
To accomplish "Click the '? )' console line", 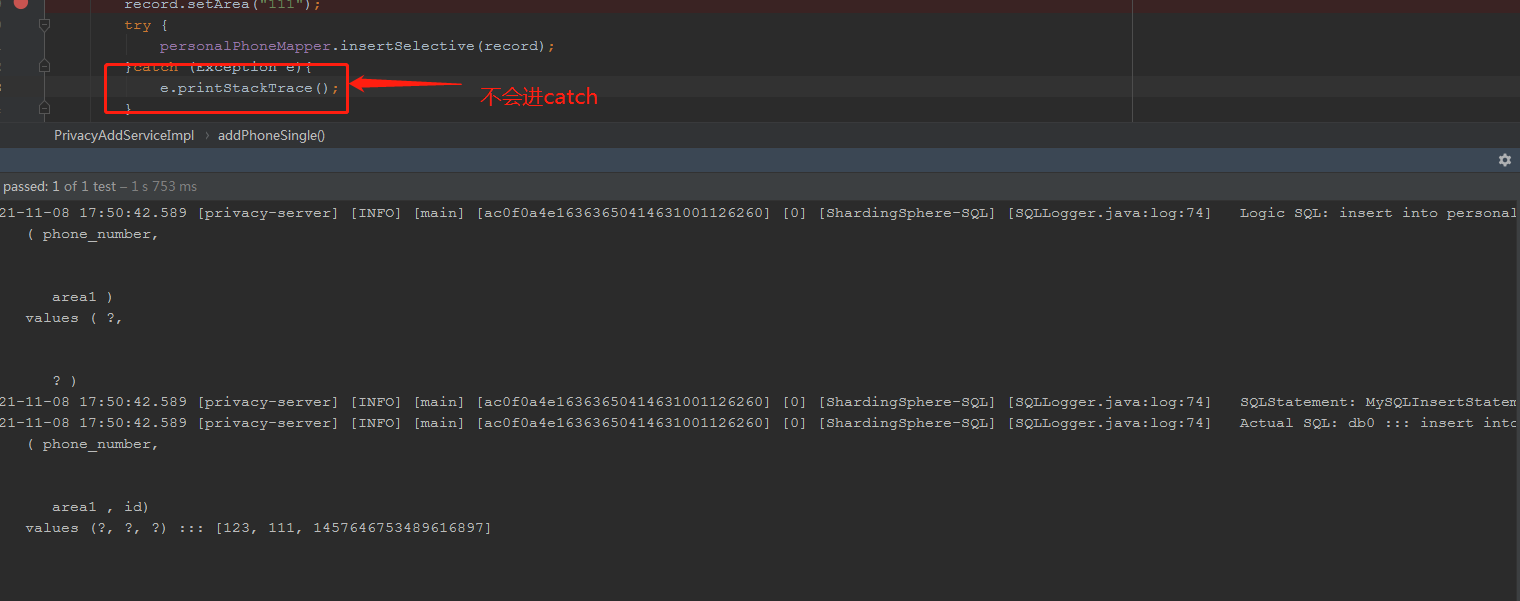I will [x=64, y=381].
